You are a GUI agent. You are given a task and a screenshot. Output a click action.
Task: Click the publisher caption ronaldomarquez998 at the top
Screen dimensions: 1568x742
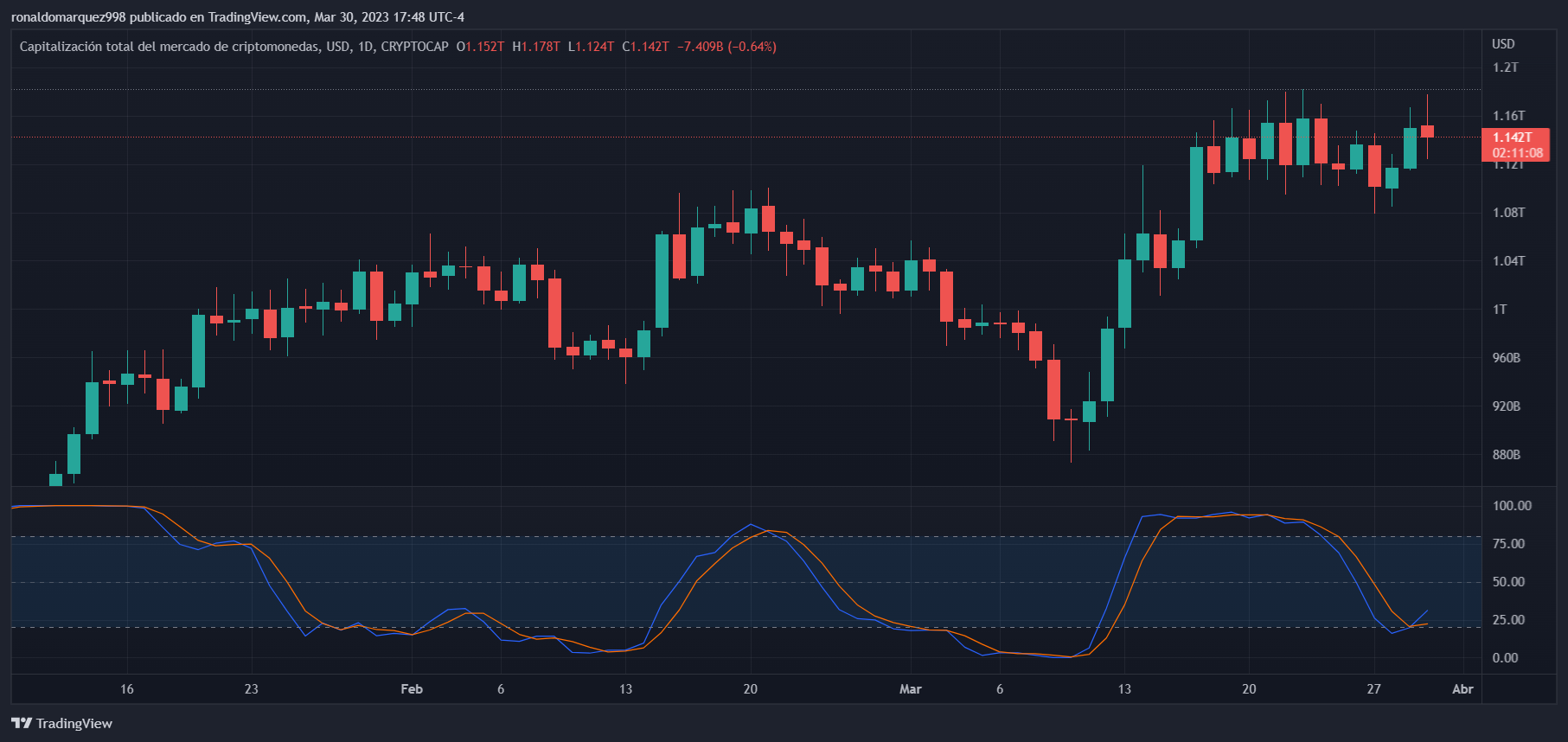coord(237,17)
